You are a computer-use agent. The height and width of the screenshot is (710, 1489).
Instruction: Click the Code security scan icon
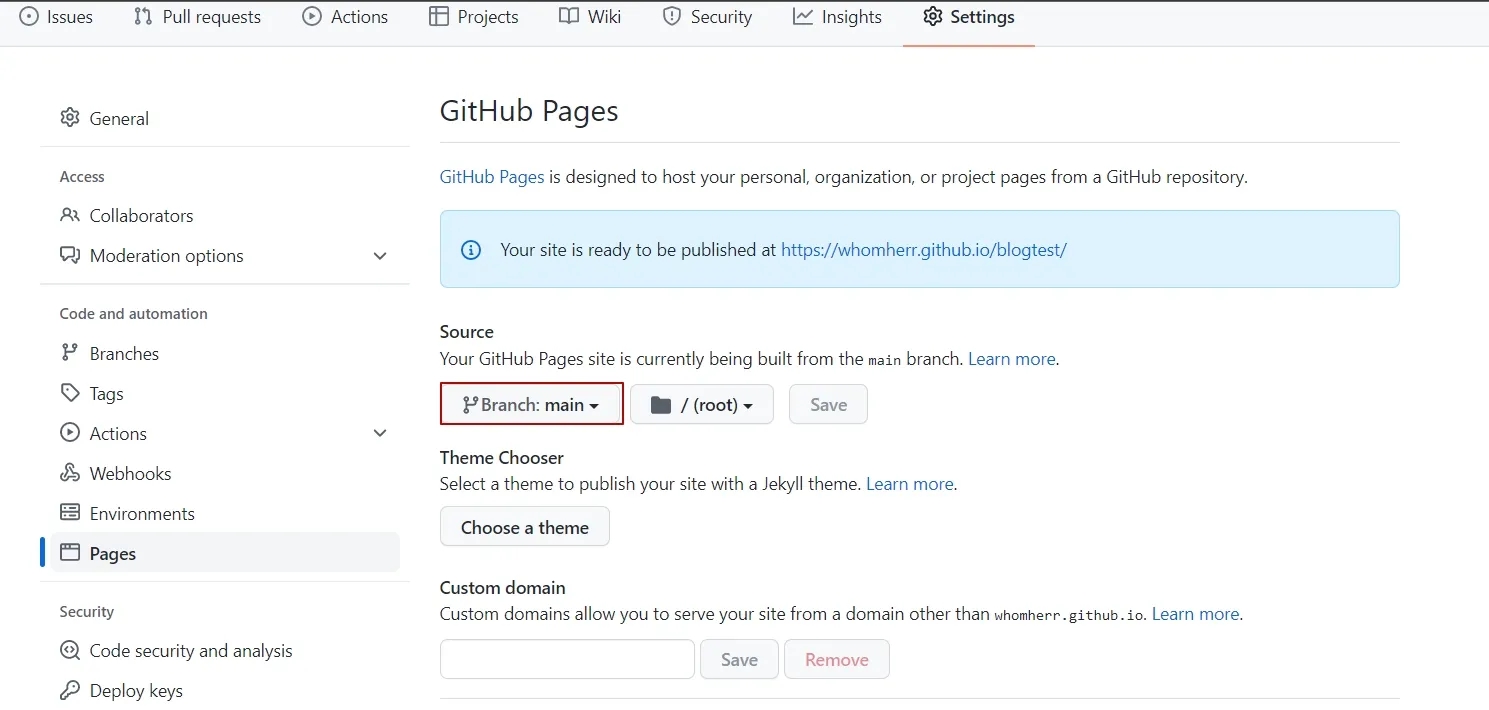(70, 650)
